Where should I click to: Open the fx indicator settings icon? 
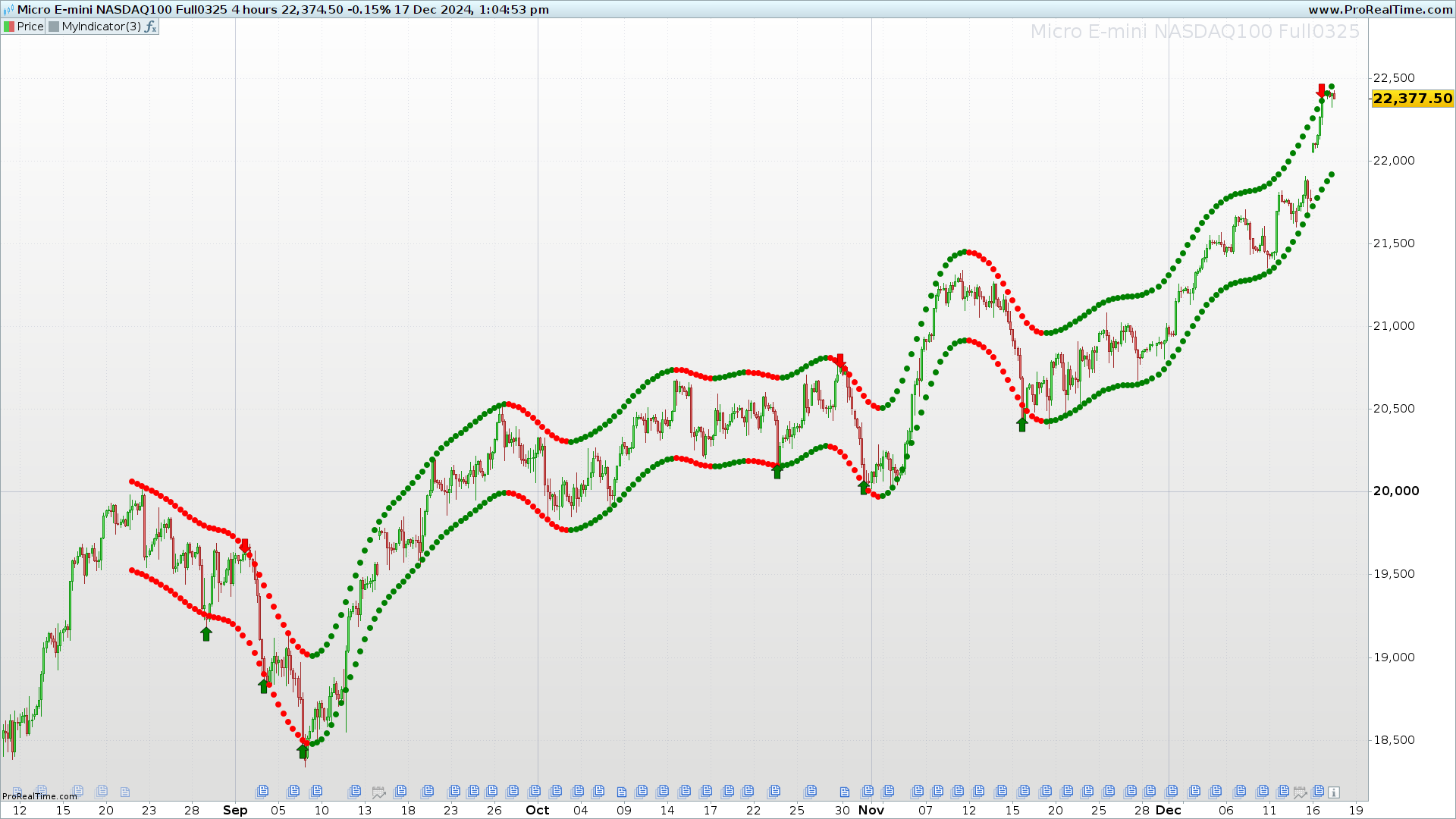coord(150,27)
